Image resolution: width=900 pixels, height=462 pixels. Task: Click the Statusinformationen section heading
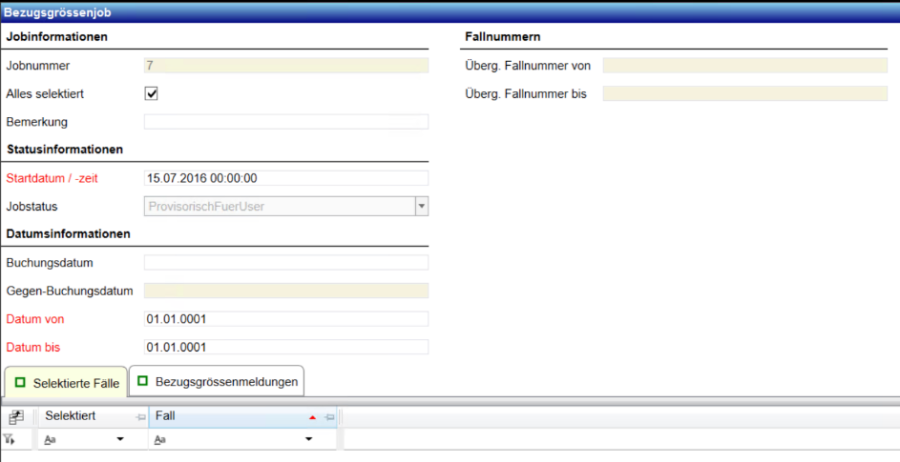[x=65, y=149]
